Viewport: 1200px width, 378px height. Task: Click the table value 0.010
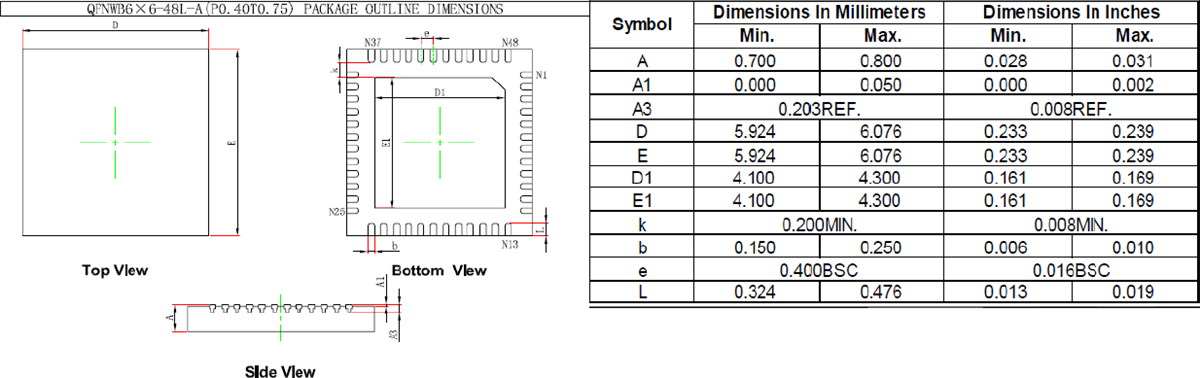[1135, 247]
